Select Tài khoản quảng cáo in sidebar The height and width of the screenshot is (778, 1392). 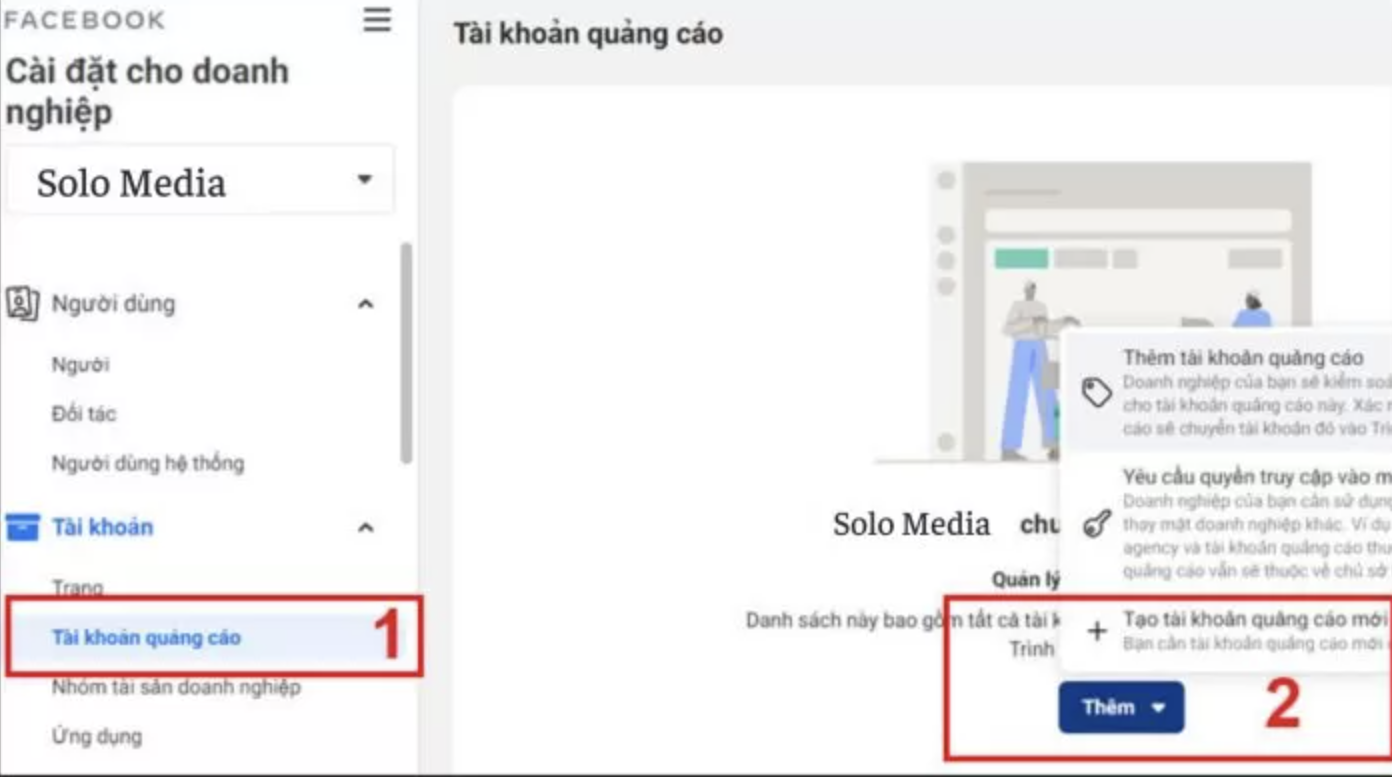(x=146, y=637)
